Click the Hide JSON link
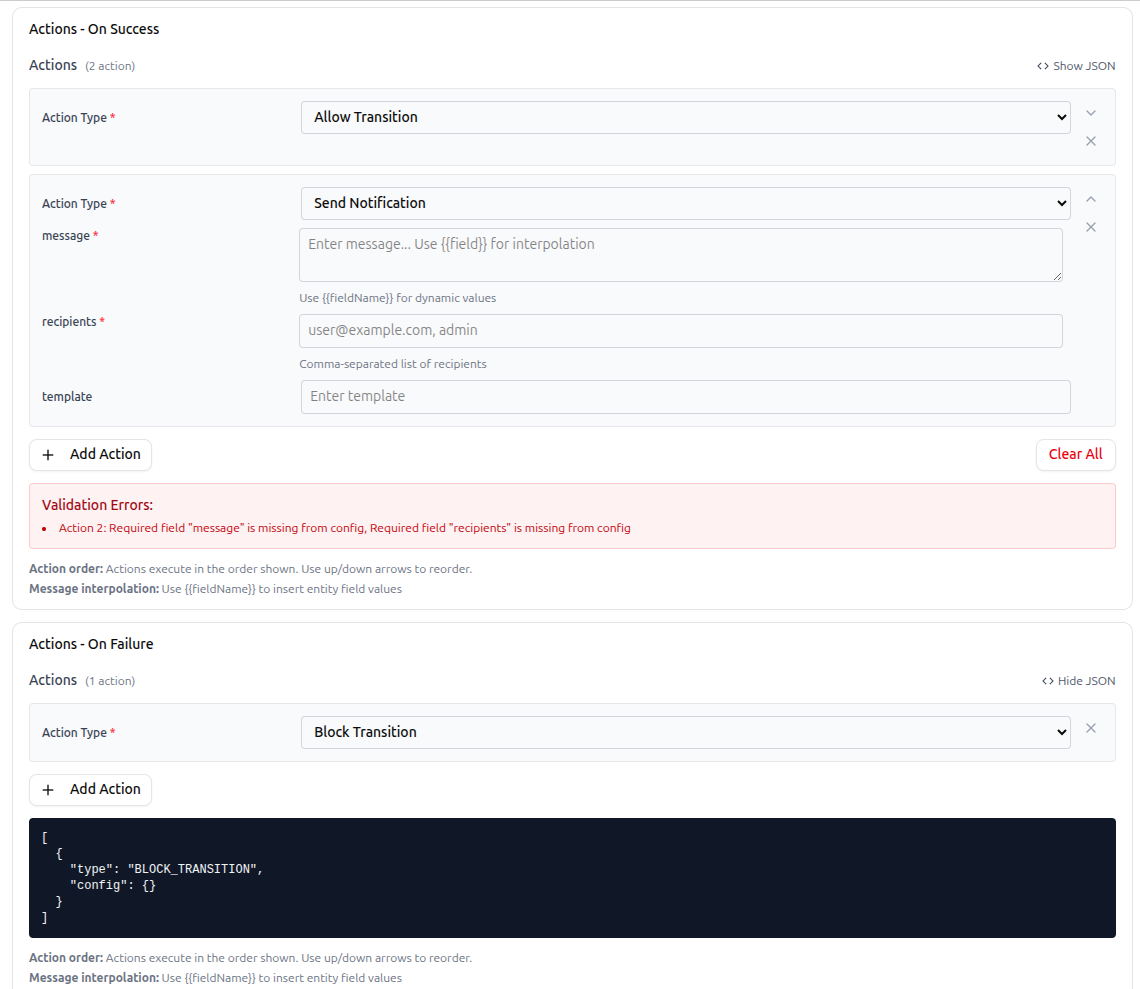Viewport: 1140px width, 989px height. [x=1086, y=680]
